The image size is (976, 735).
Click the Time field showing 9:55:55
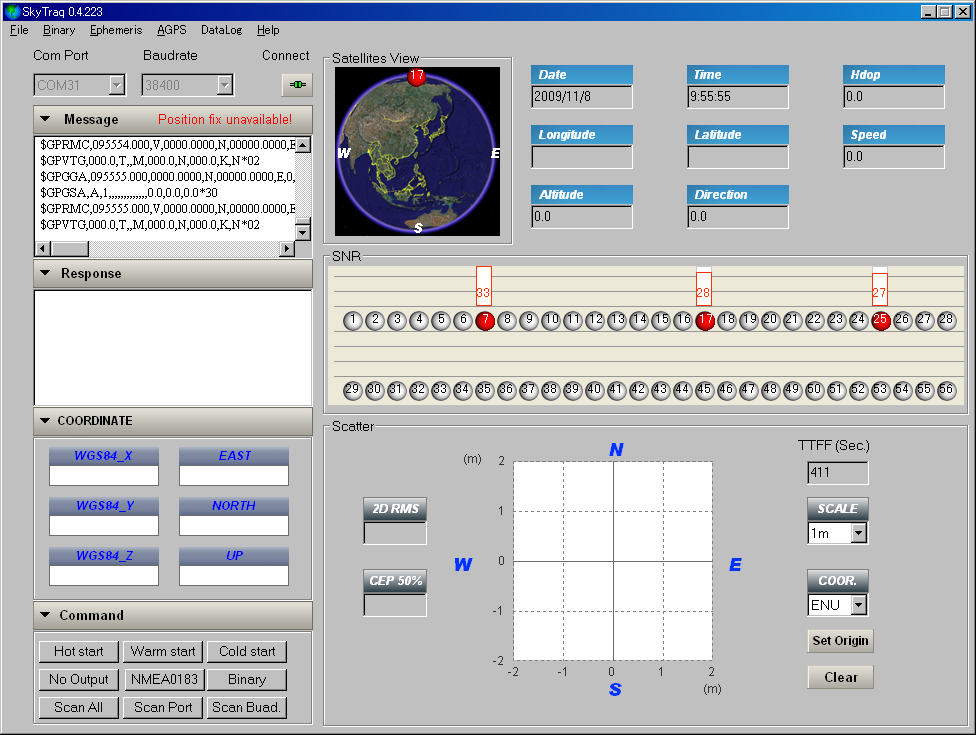738,96
